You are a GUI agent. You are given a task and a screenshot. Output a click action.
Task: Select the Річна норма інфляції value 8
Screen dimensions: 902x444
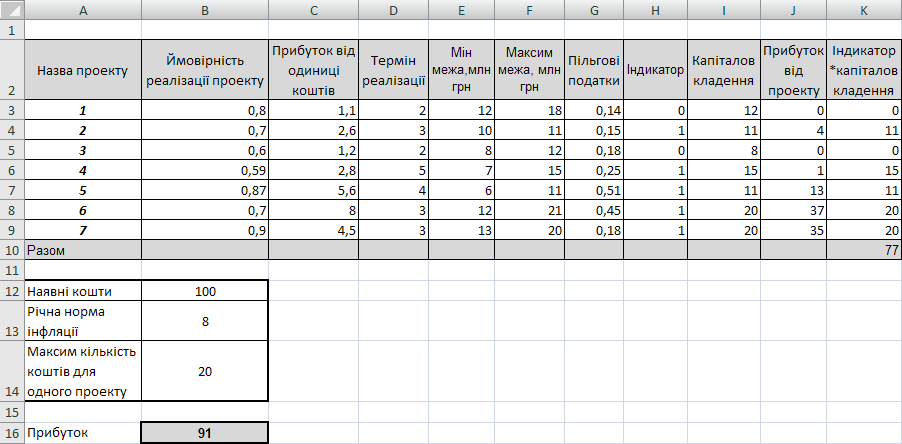click(205, 322)
